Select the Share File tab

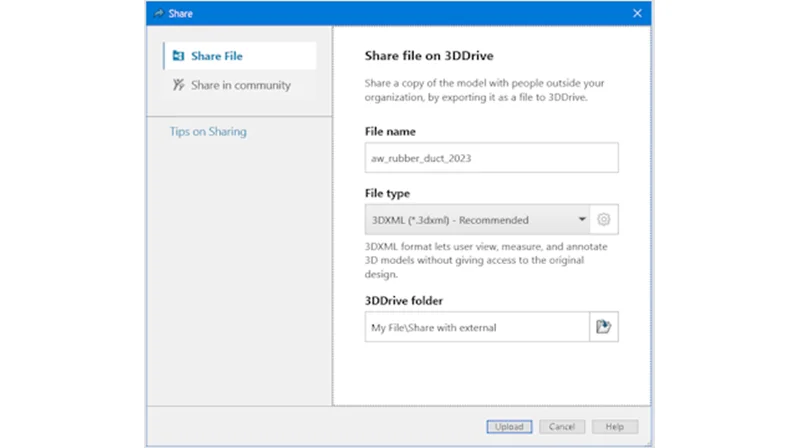point(217,56)
